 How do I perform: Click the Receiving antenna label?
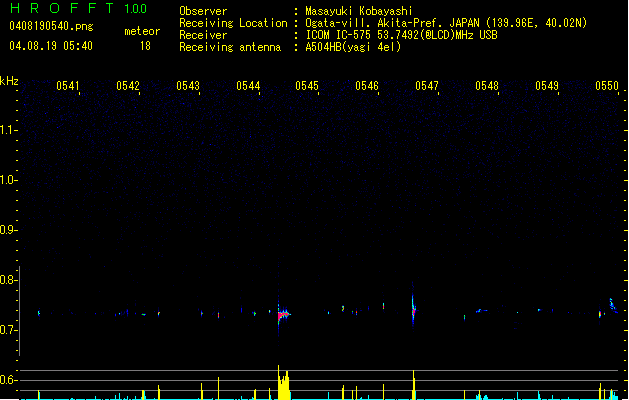click(x=230, y=47)
